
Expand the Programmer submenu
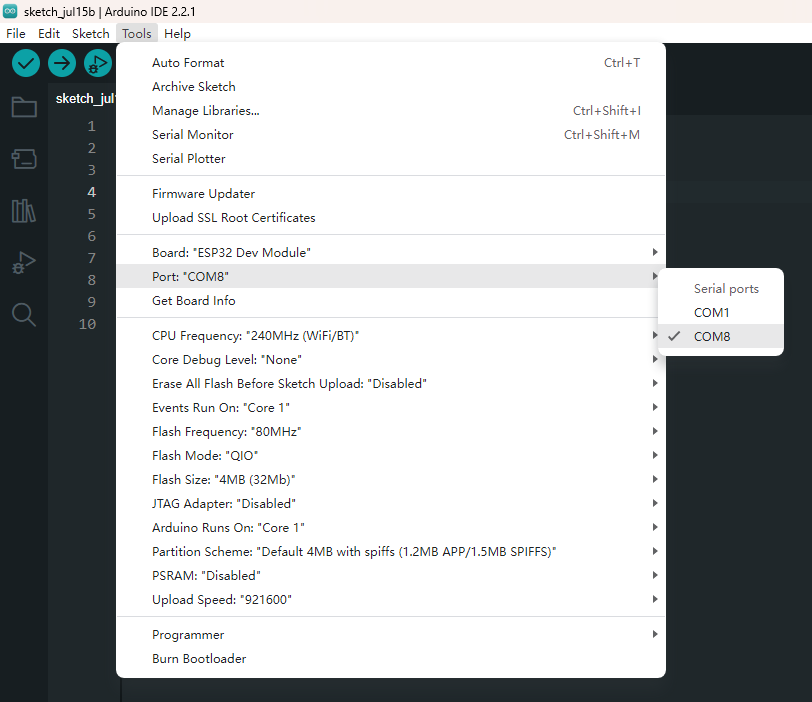[391, 635]
